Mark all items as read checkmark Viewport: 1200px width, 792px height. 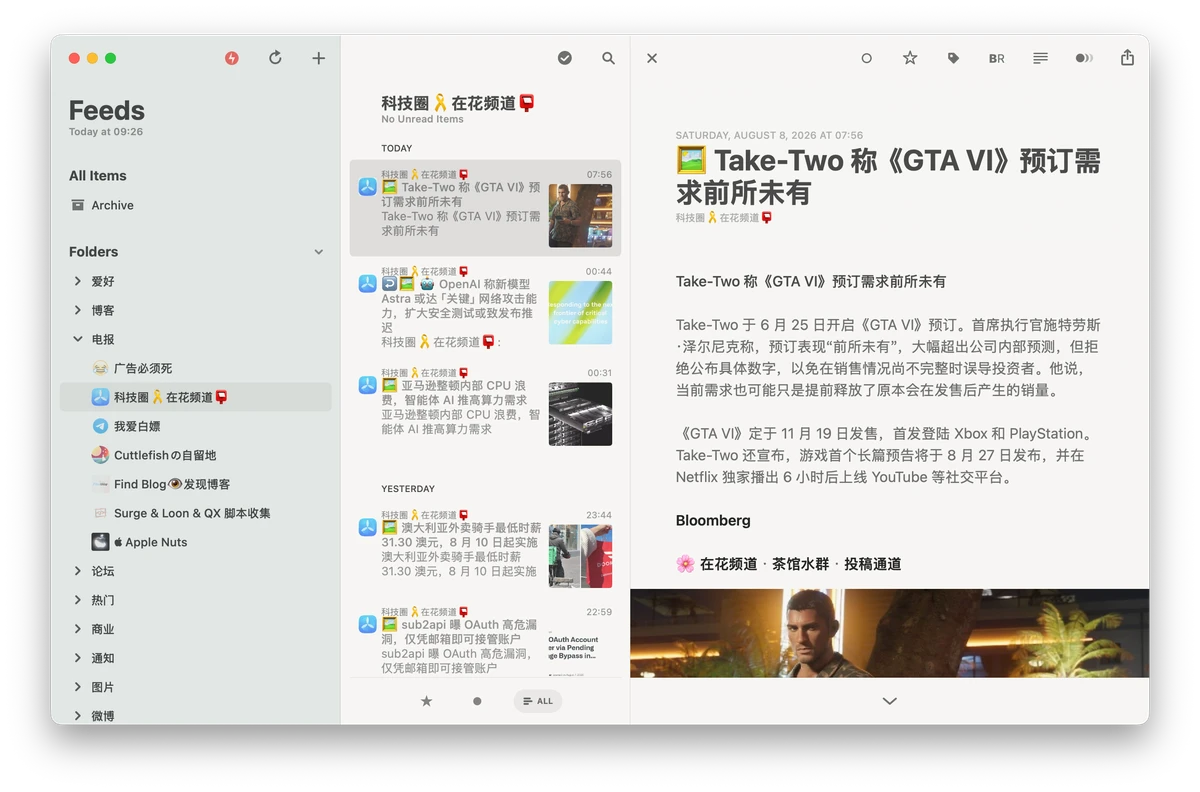565,58
